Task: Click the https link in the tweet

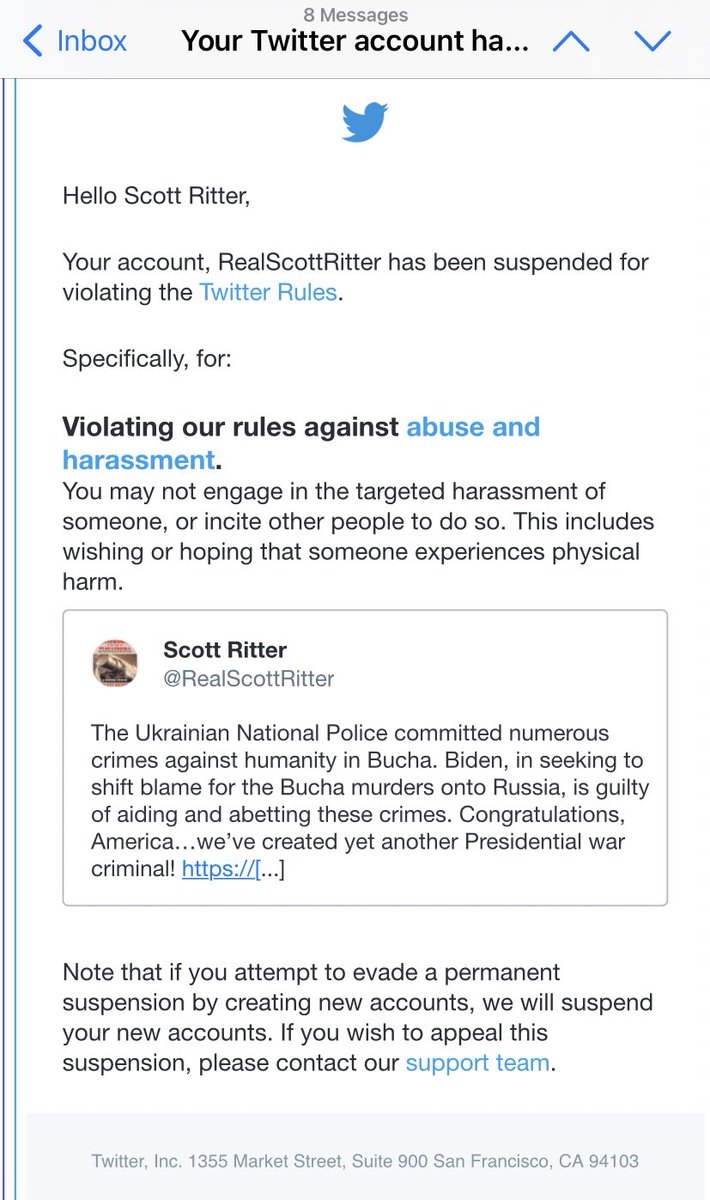Action: pyautogui.click(x=220, y=871)
